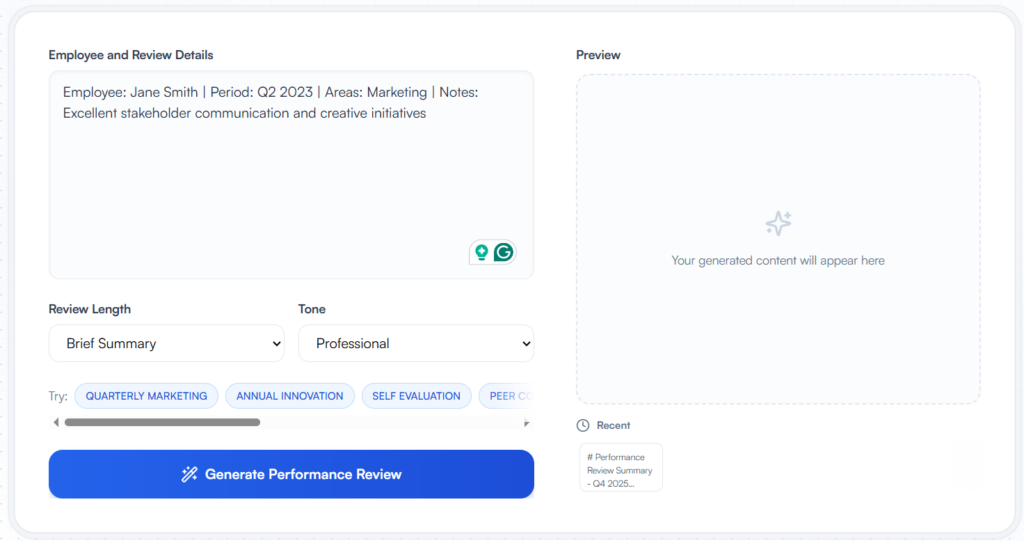1024x541 pixels.
Task: Choose the SELF EVALUATION preset chip
Action: pyautogui.click(x=417, y=396)
